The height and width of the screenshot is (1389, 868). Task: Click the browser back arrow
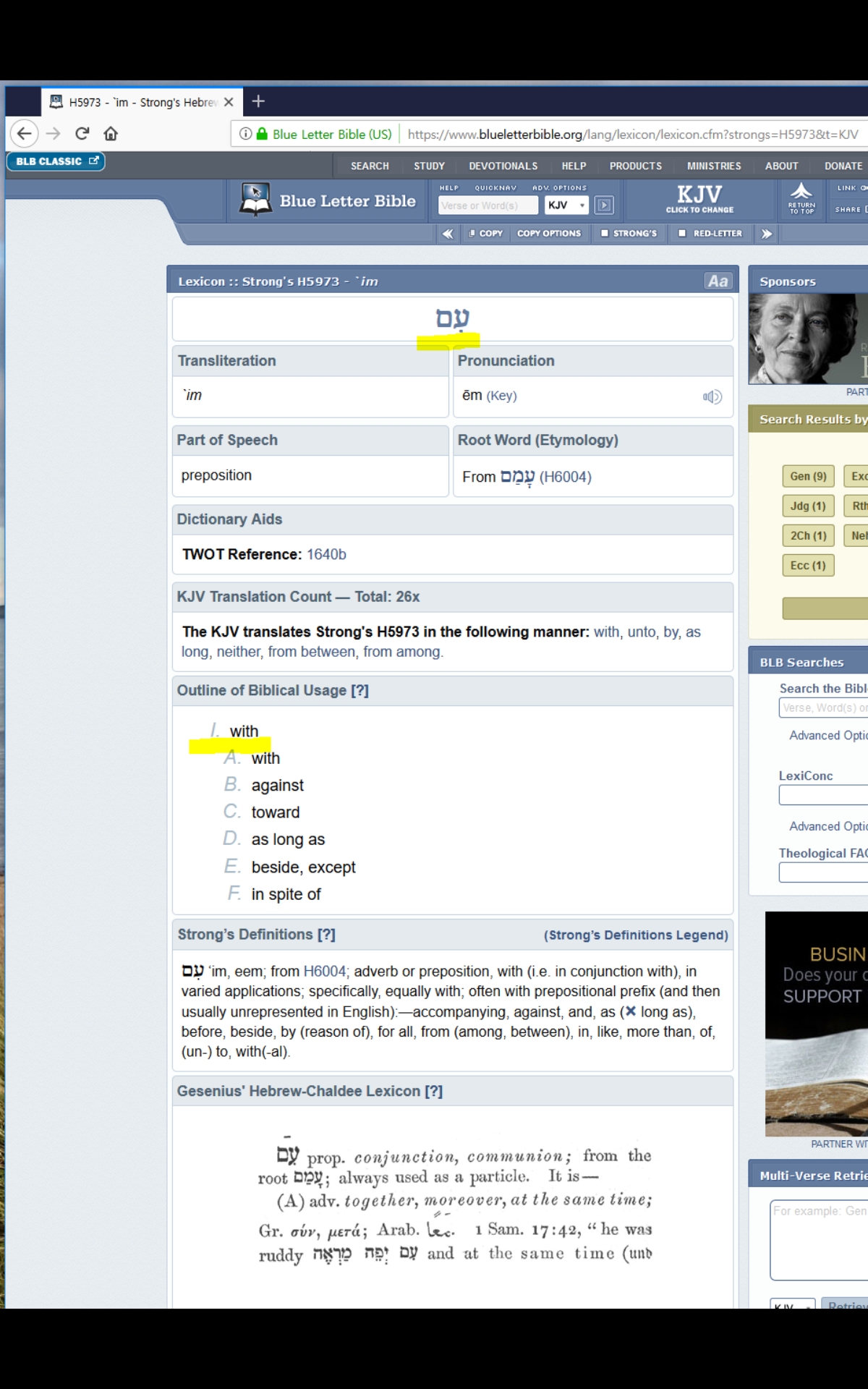[x=25, y=134]
